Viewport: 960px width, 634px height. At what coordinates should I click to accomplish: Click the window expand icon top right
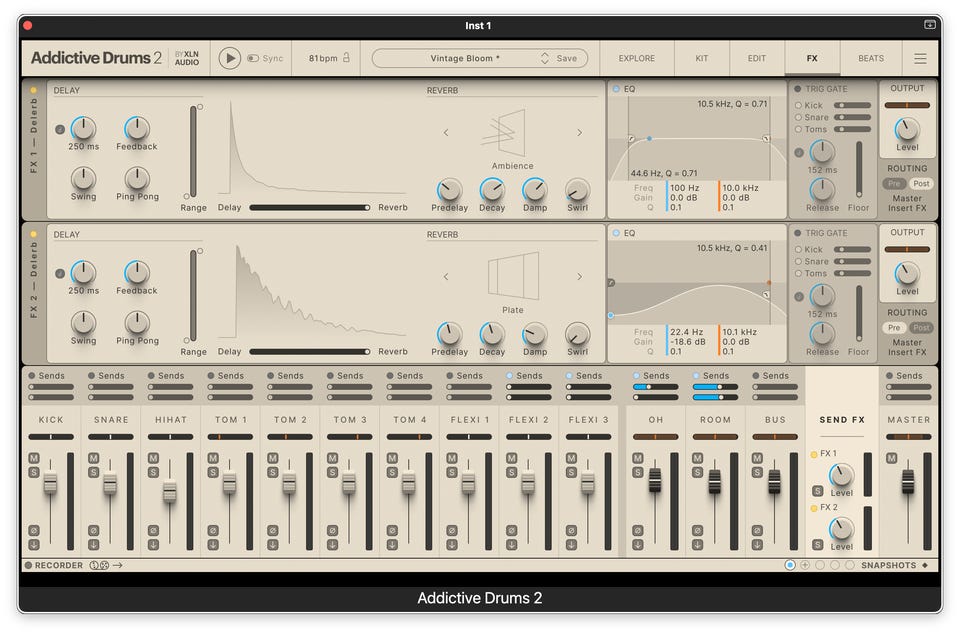(x=929, y=24)
